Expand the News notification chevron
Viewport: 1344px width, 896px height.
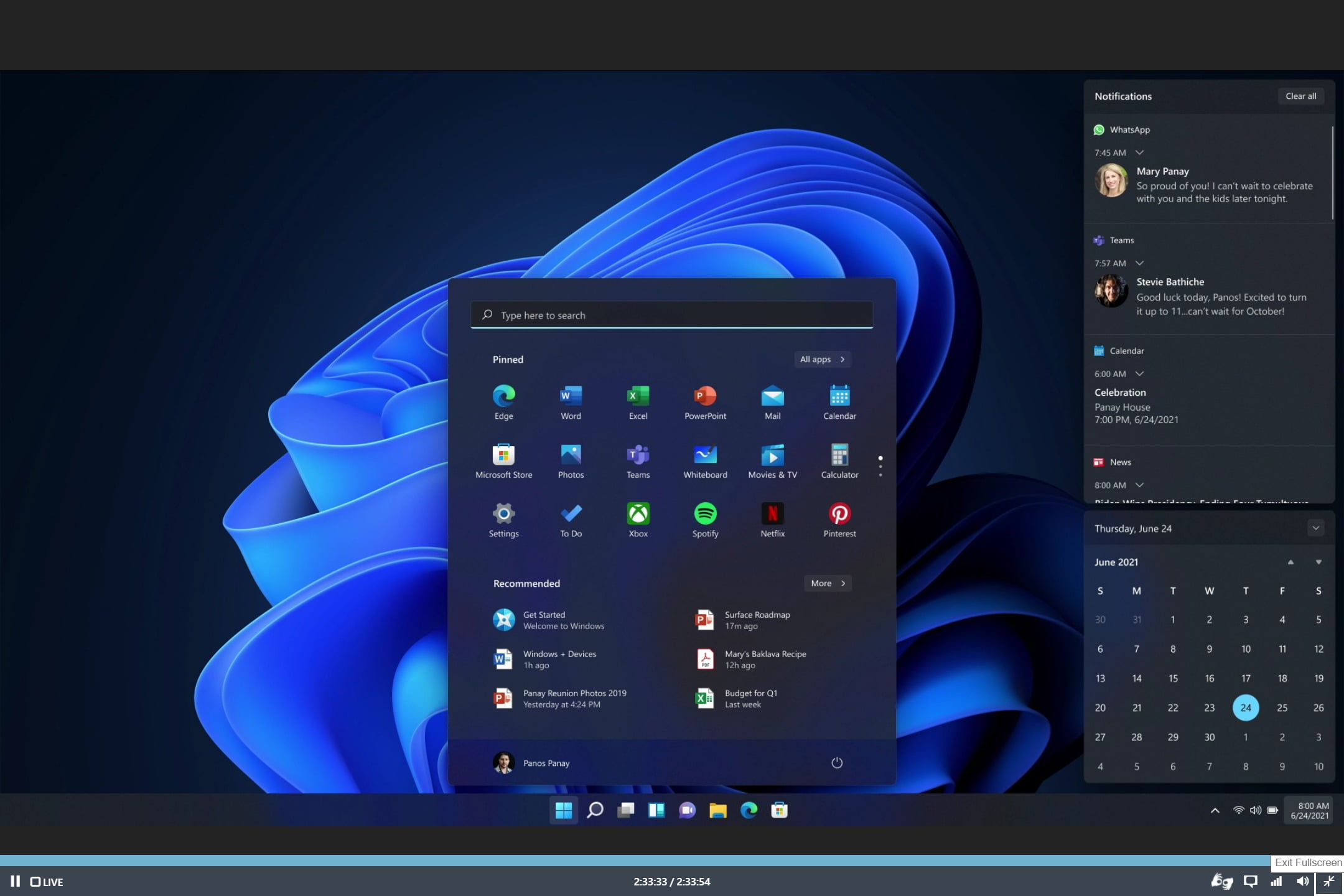pos(1139,485)
